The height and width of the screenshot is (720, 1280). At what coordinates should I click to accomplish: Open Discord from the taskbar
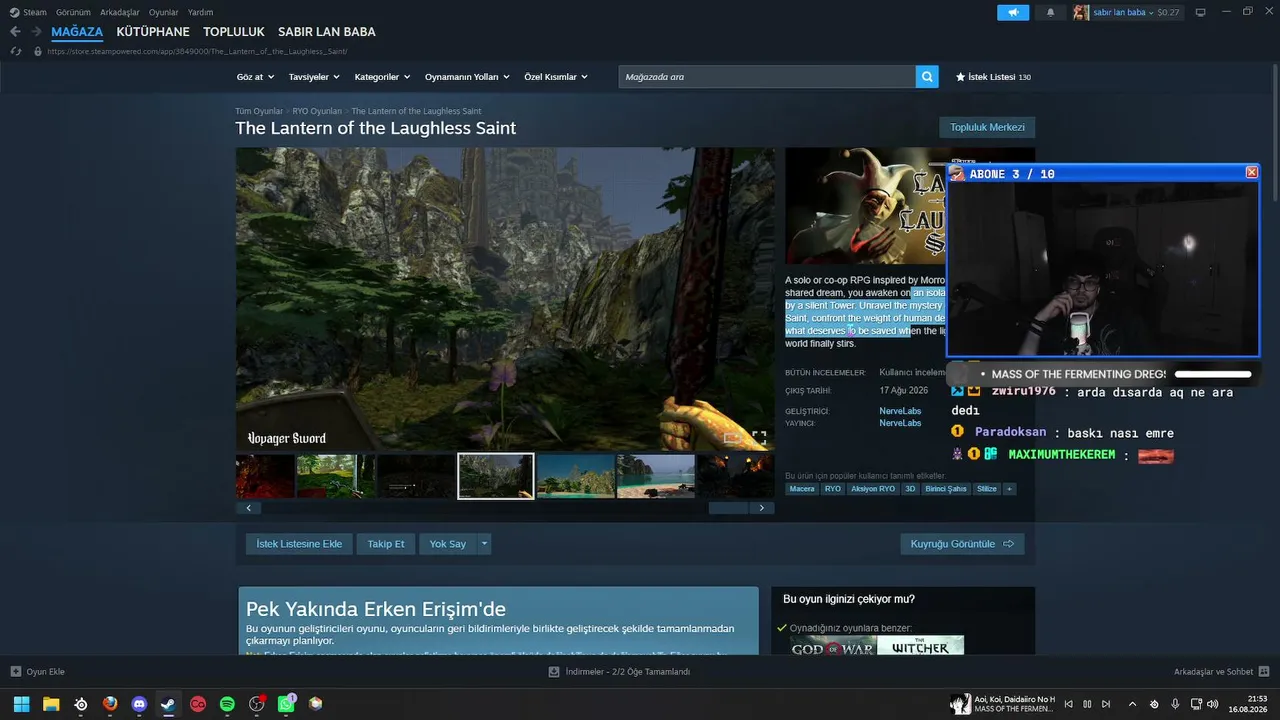pyautogui.click(x=139, y=704)
